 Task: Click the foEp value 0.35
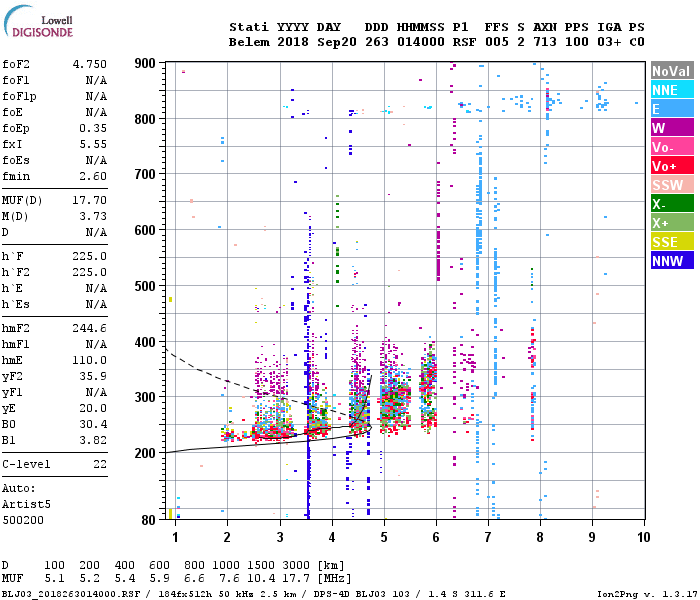point(93,128)
